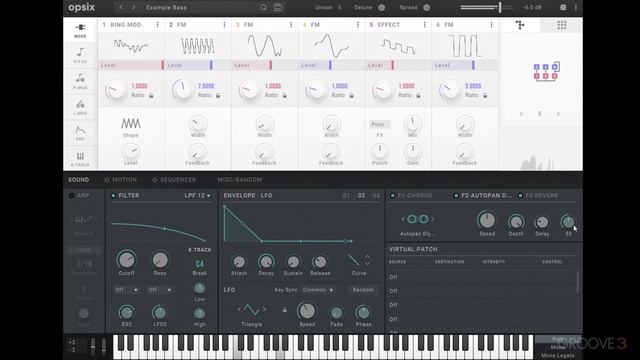Viewport: 640px width, 360px height.
Task: Open operator 3 FM options menu
Action: pyautogui.click(x=291, y=25)
